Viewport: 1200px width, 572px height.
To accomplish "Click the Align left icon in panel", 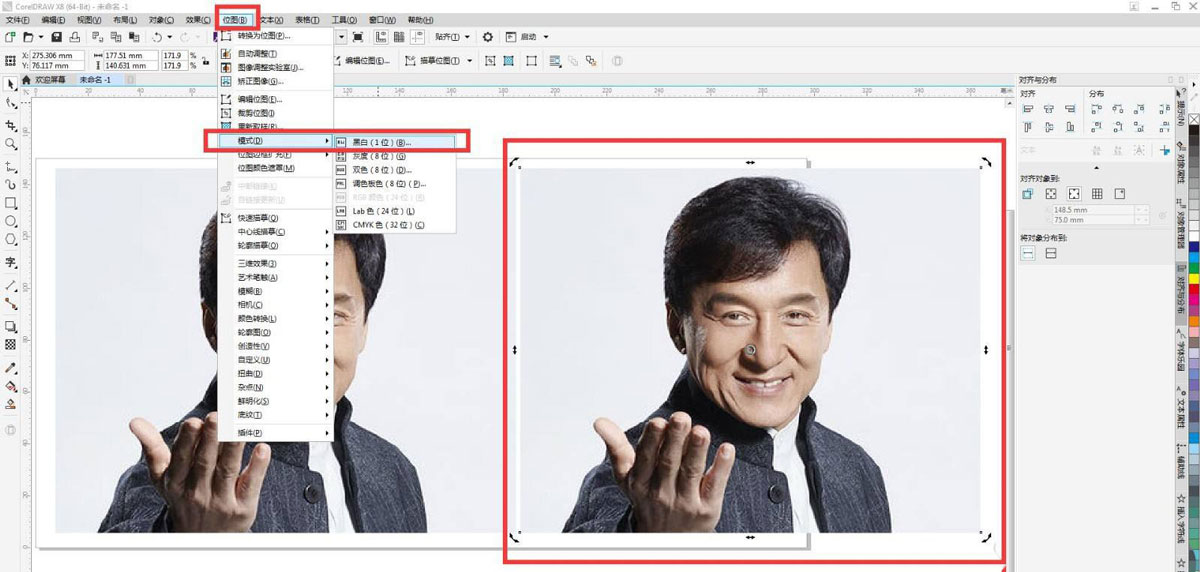I will click(x=1027, y=109).
